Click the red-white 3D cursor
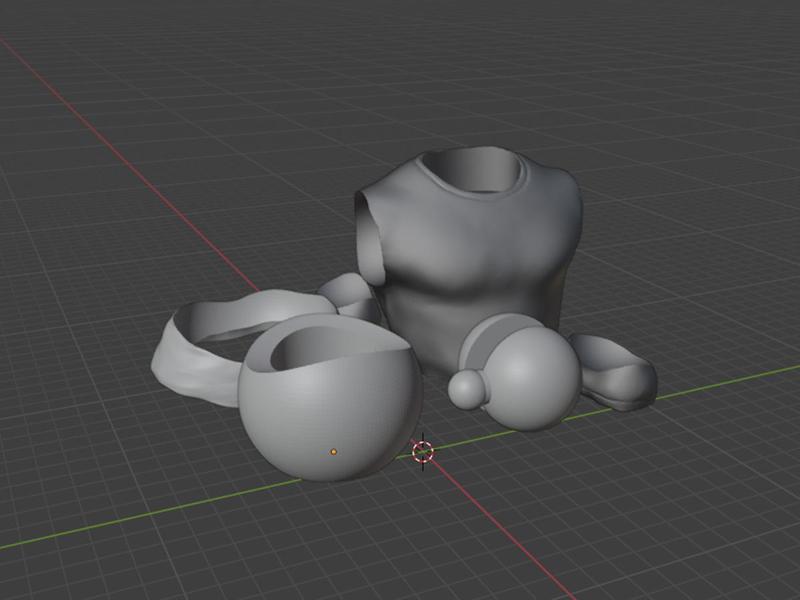 (423, 452)
